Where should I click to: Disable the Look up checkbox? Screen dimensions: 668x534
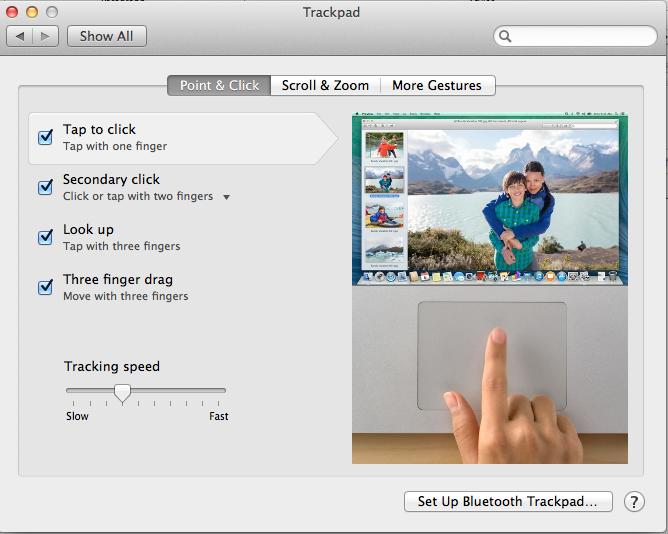[46, 237]
